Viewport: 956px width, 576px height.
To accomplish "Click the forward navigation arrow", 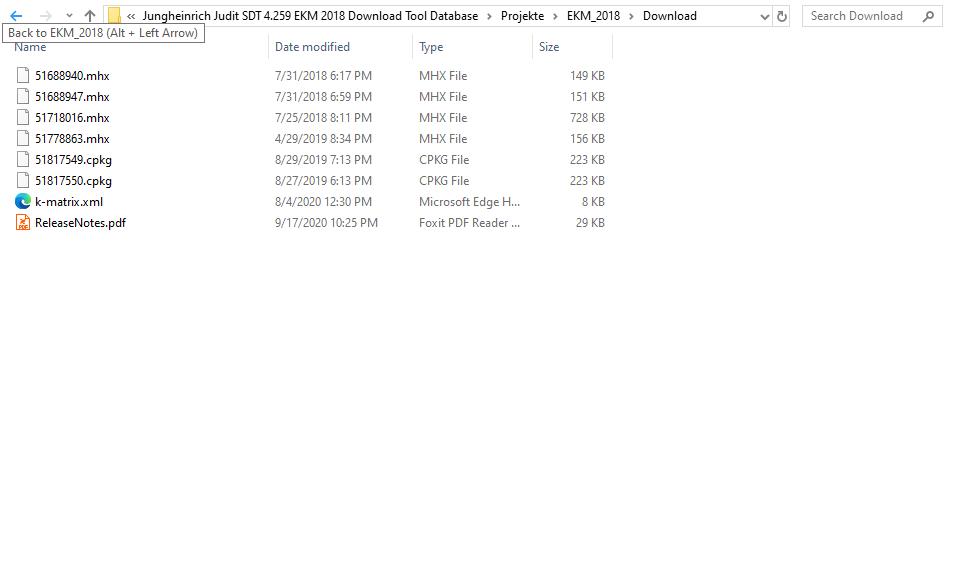I will [45, 16].
